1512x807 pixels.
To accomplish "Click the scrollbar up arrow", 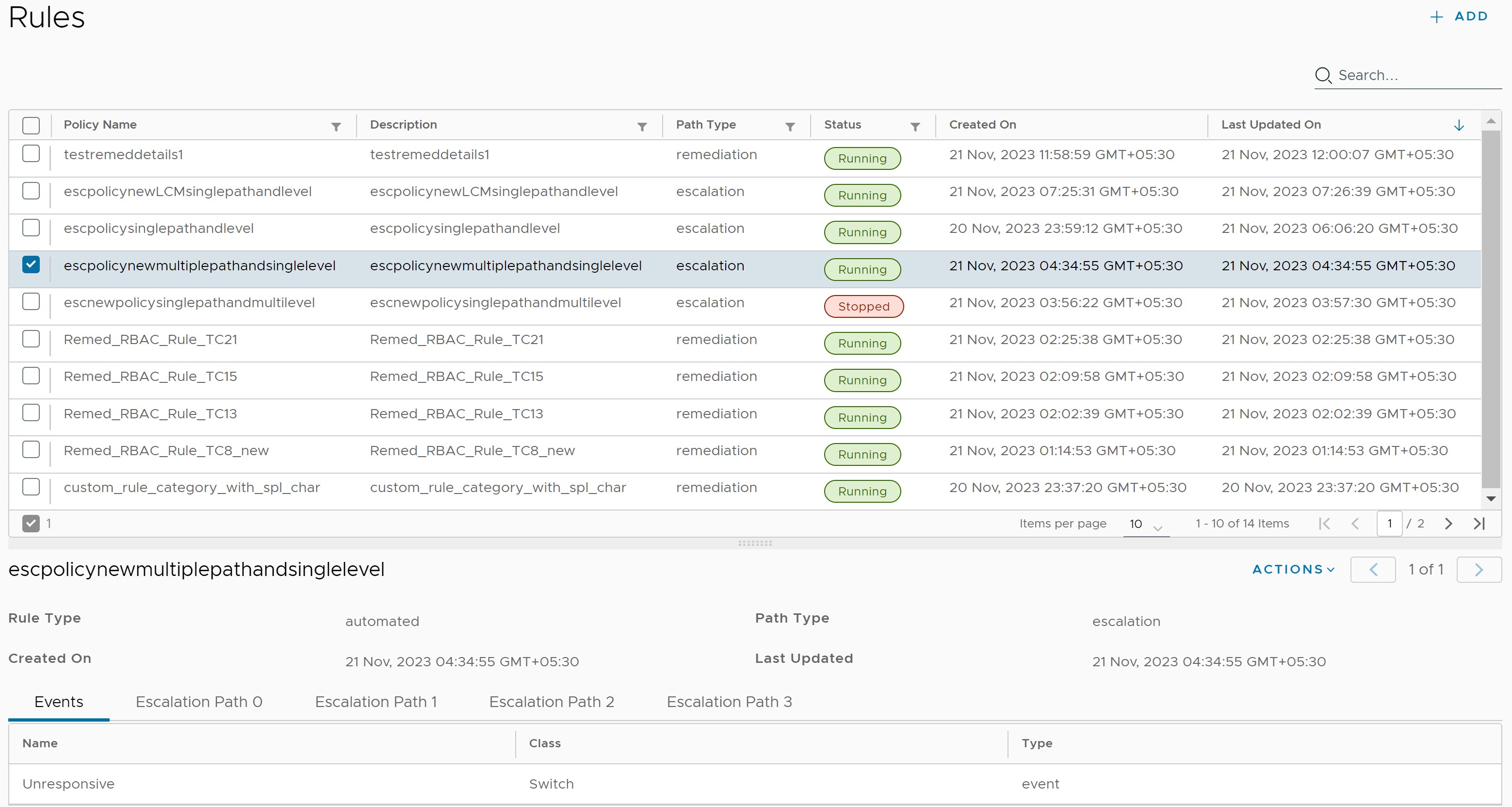I will [1490, 120].
